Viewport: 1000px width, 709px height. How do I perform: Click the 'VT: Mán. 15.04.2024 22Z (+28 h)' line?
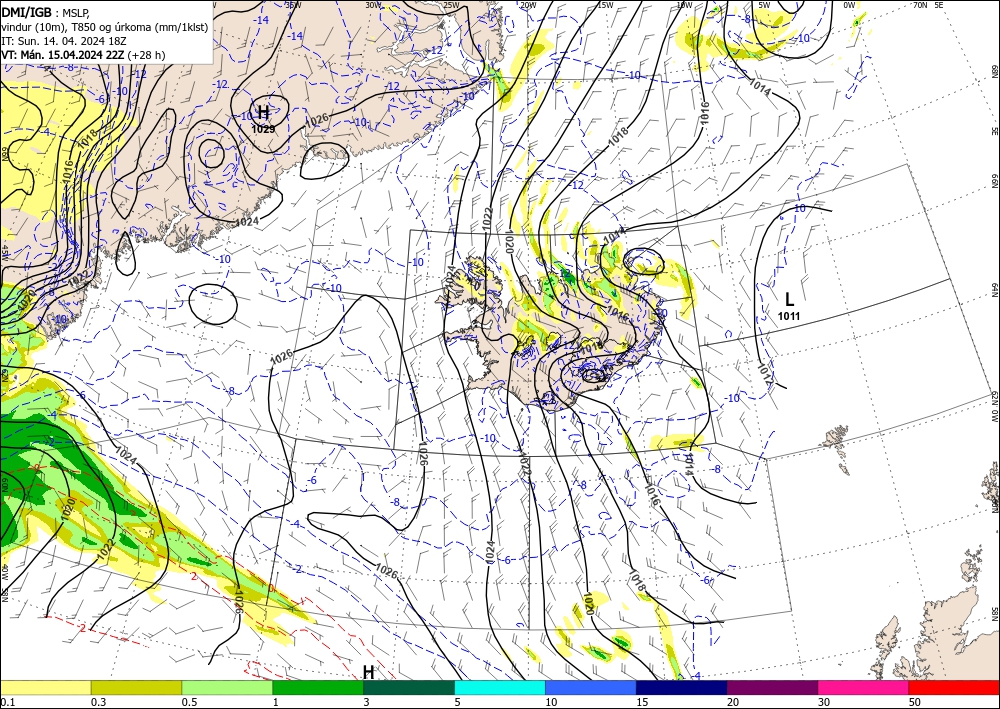pos(83,55)
